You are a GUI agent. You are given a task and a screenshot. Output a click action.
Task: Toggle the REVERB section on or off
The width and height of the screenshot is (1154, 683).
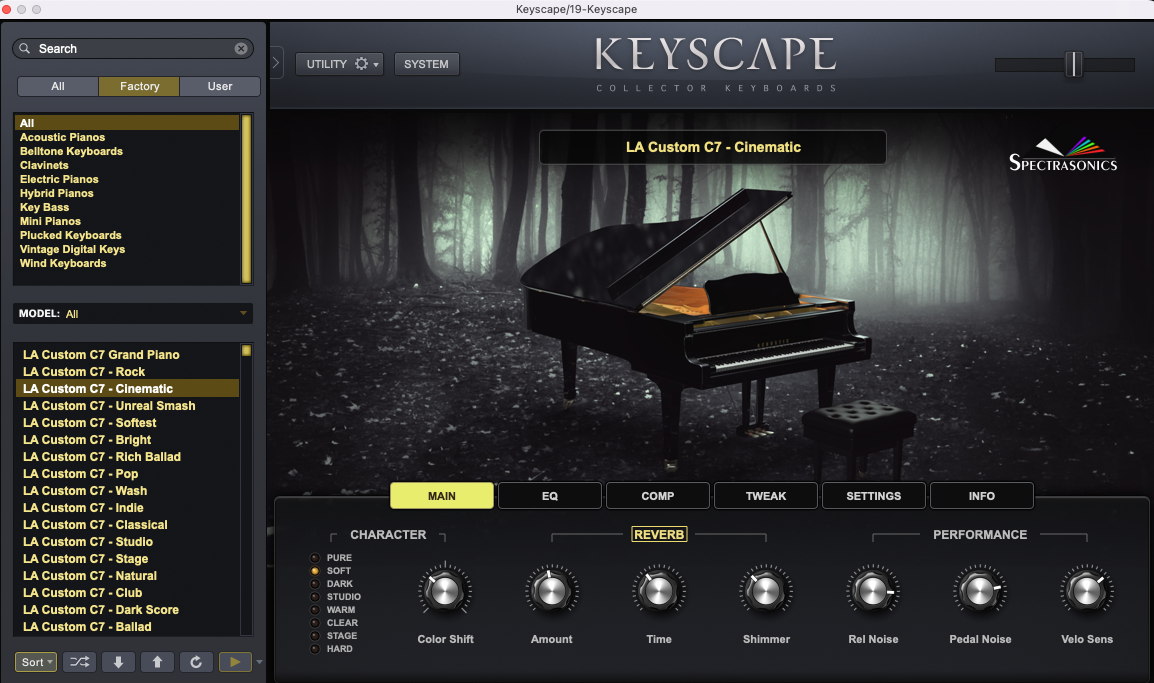pos(659,534)
